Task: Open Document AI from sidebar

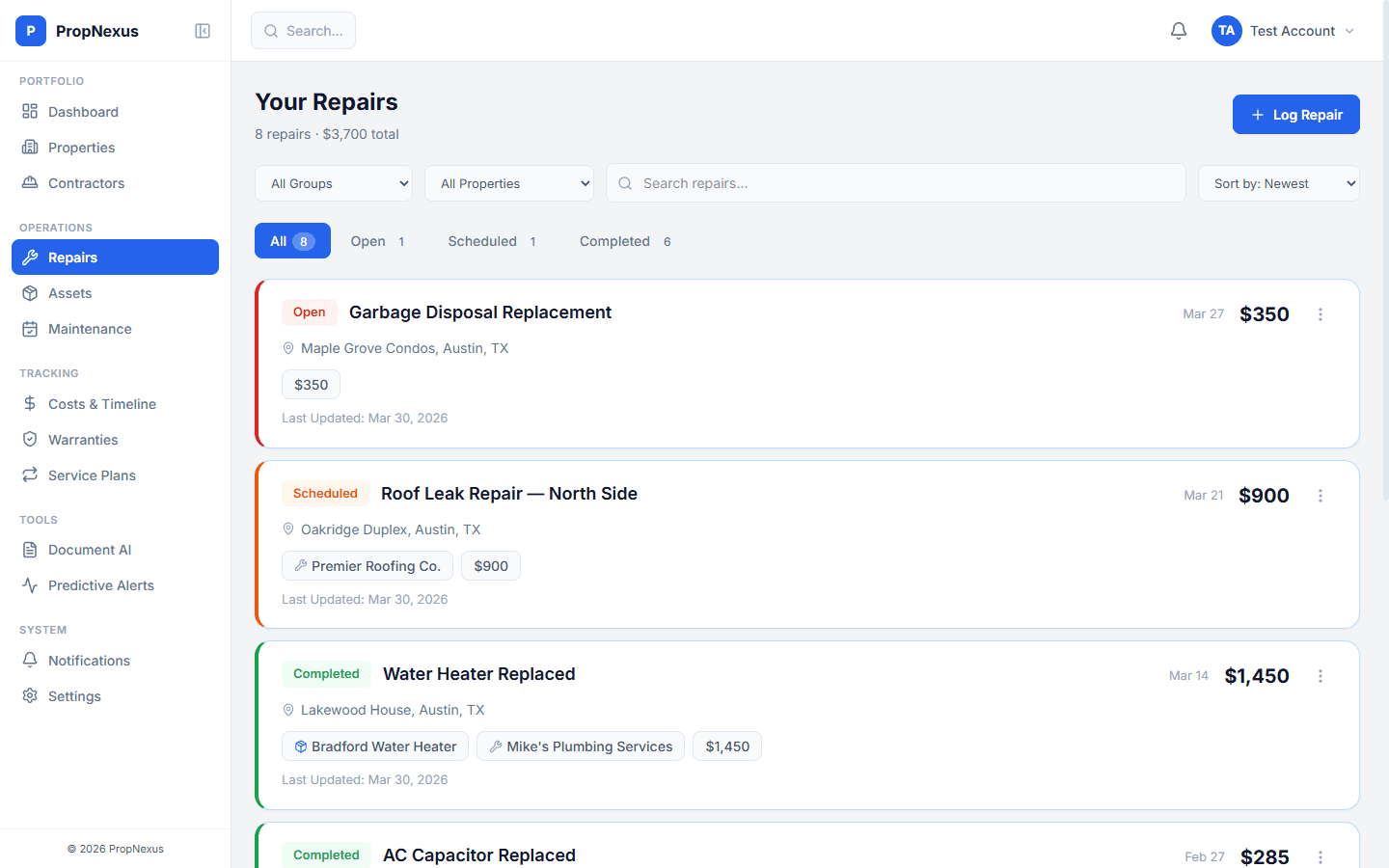Action: coord(89,550)
